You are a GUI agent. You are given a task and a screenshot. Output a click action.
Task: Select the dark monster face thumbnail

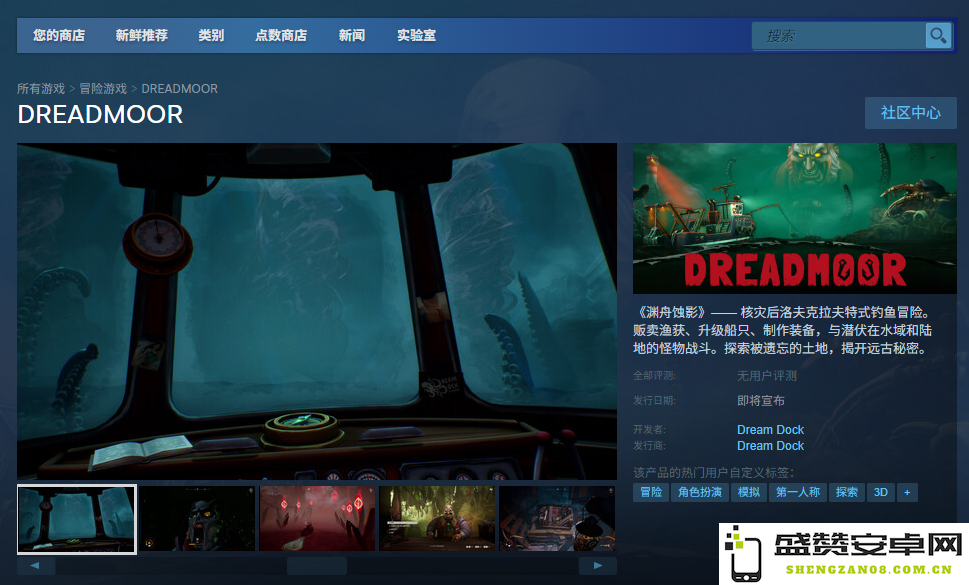197,518
